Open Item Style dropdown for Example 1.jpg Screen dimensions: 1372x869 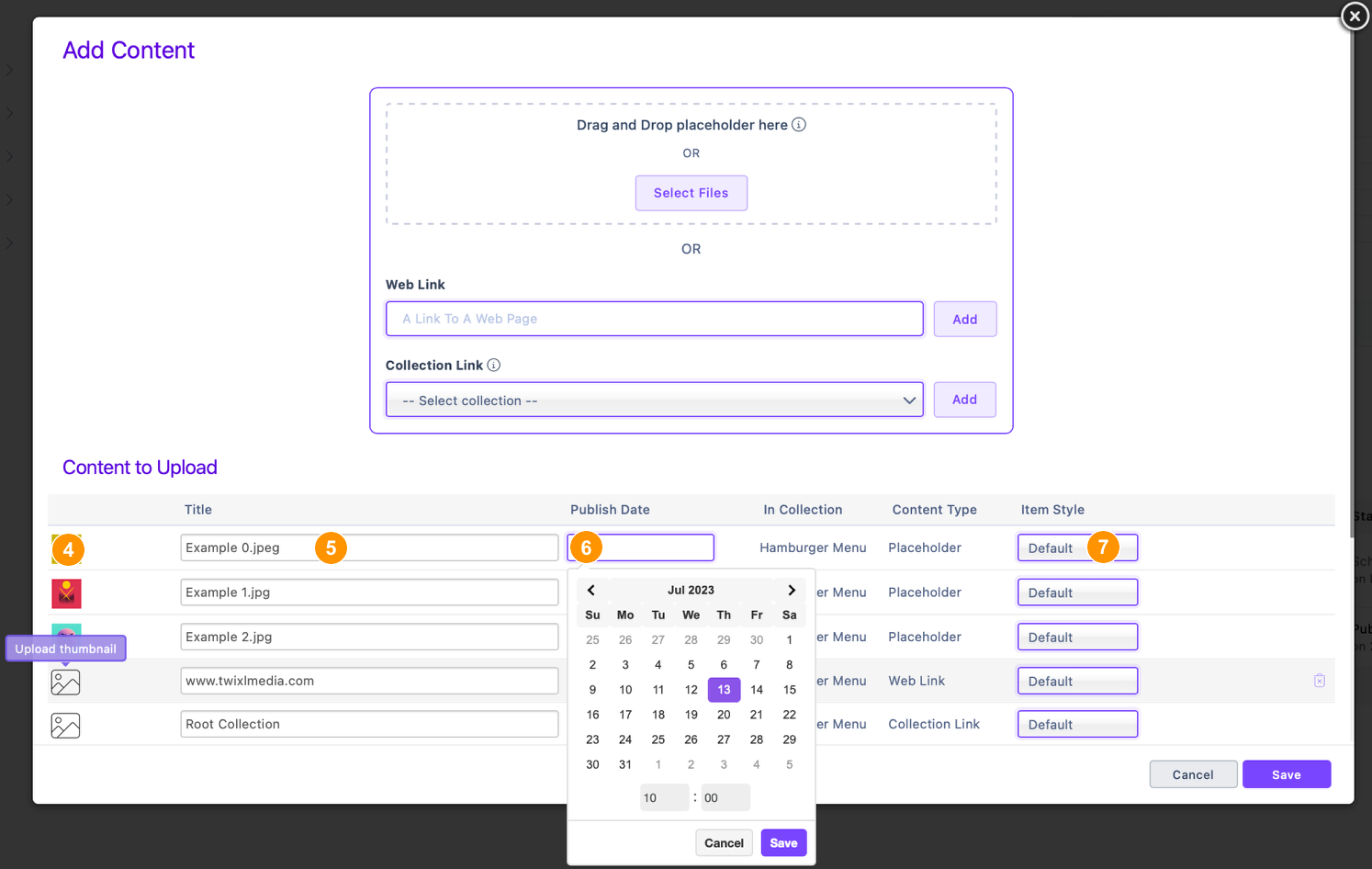(x=1077, y=592)
